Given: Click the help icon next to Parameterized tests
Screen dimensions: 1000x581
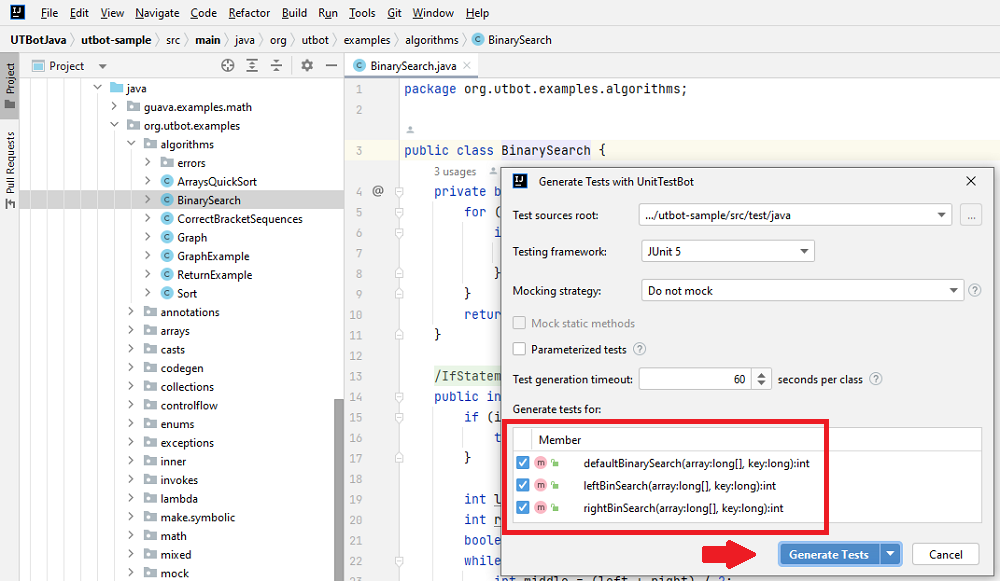Looking at the screenshot, I should click(x=640, y=349).
